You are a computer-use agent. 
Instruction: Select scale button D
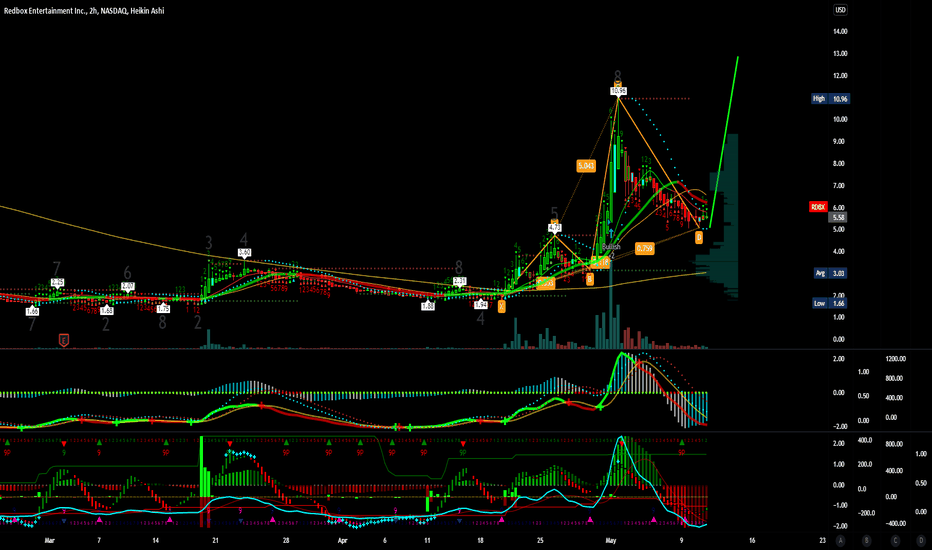point(921,540)
